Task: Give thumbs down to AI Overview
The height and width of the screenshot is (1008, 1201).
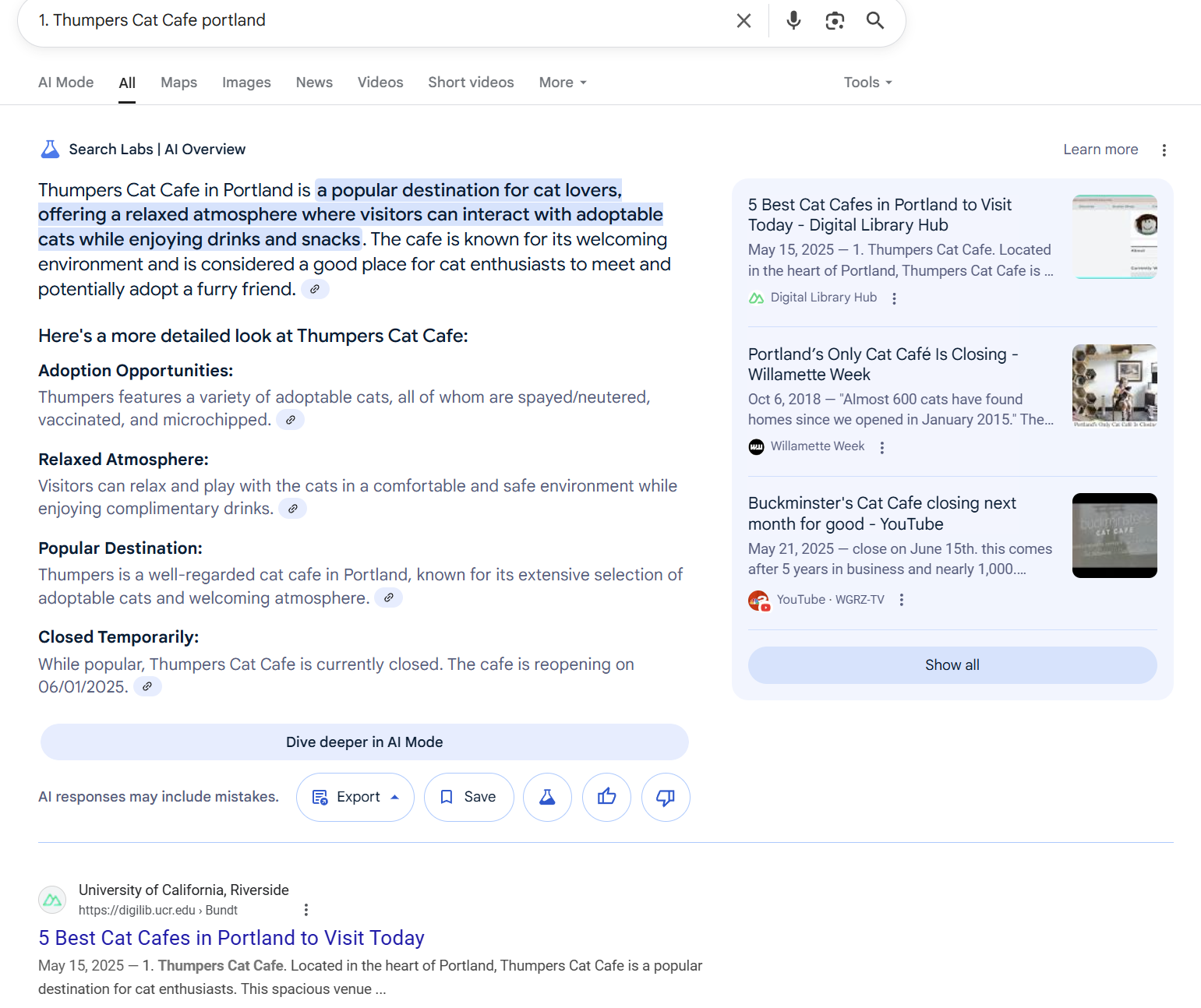Action: point(666,797)
